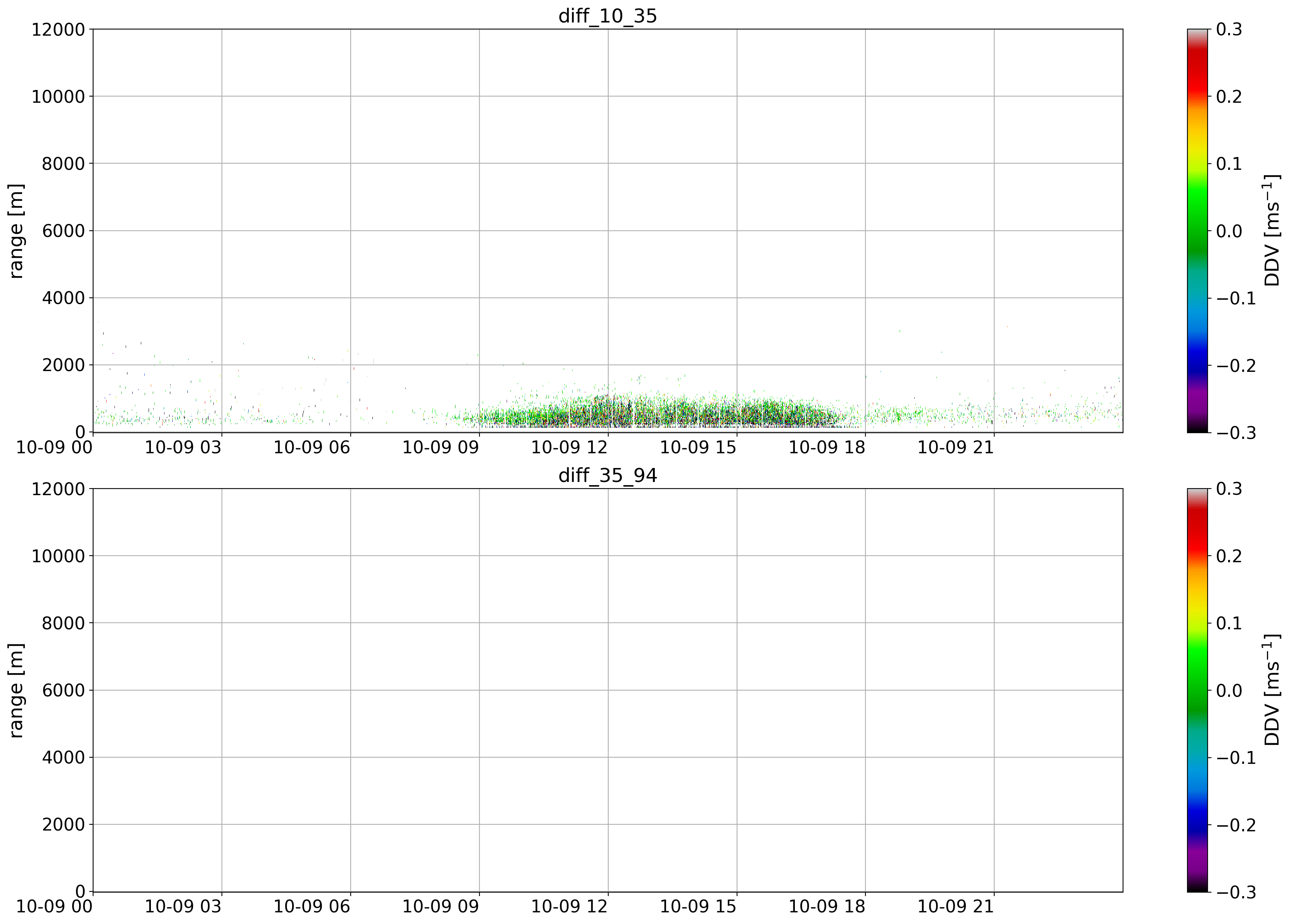Click "10-09 00" tick under diff_35_94 plot

[x=54, y=907]
